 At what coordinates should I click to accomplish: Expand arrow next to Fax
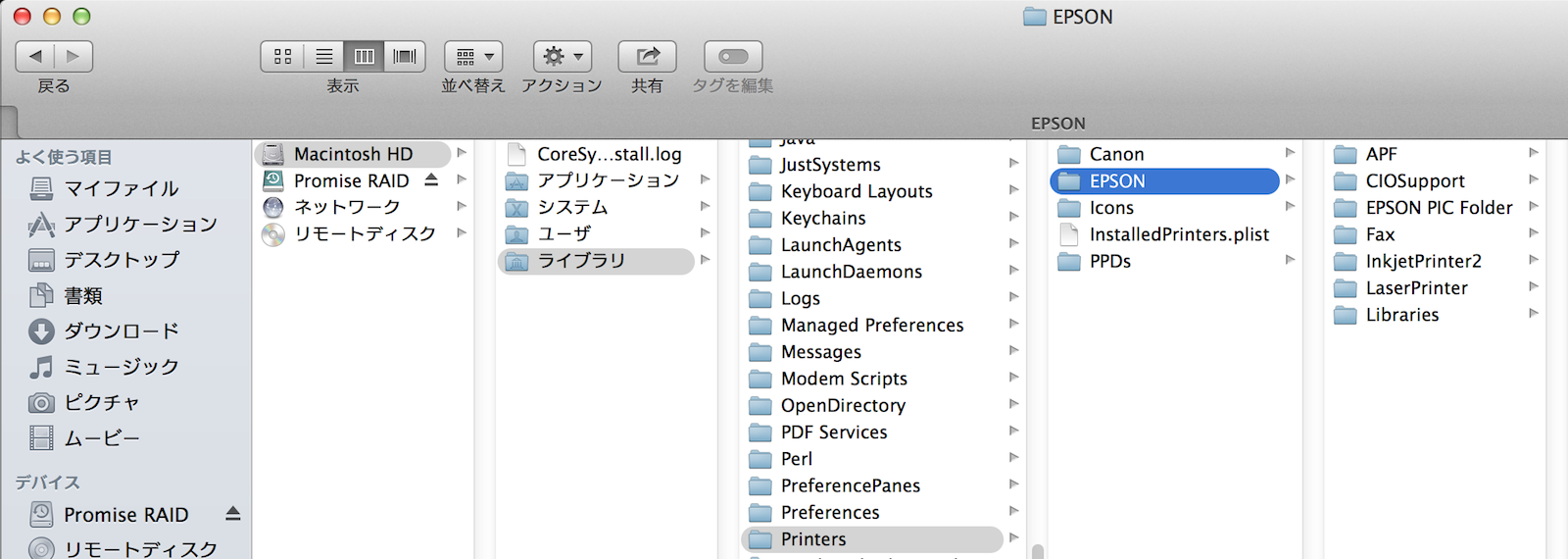(1534, 233)
